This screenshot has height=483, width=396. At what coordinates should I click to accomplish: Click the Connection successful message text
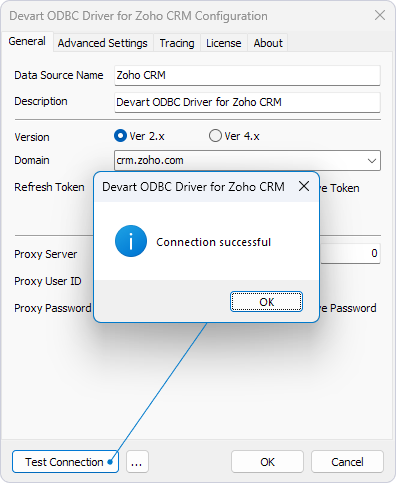213,242
